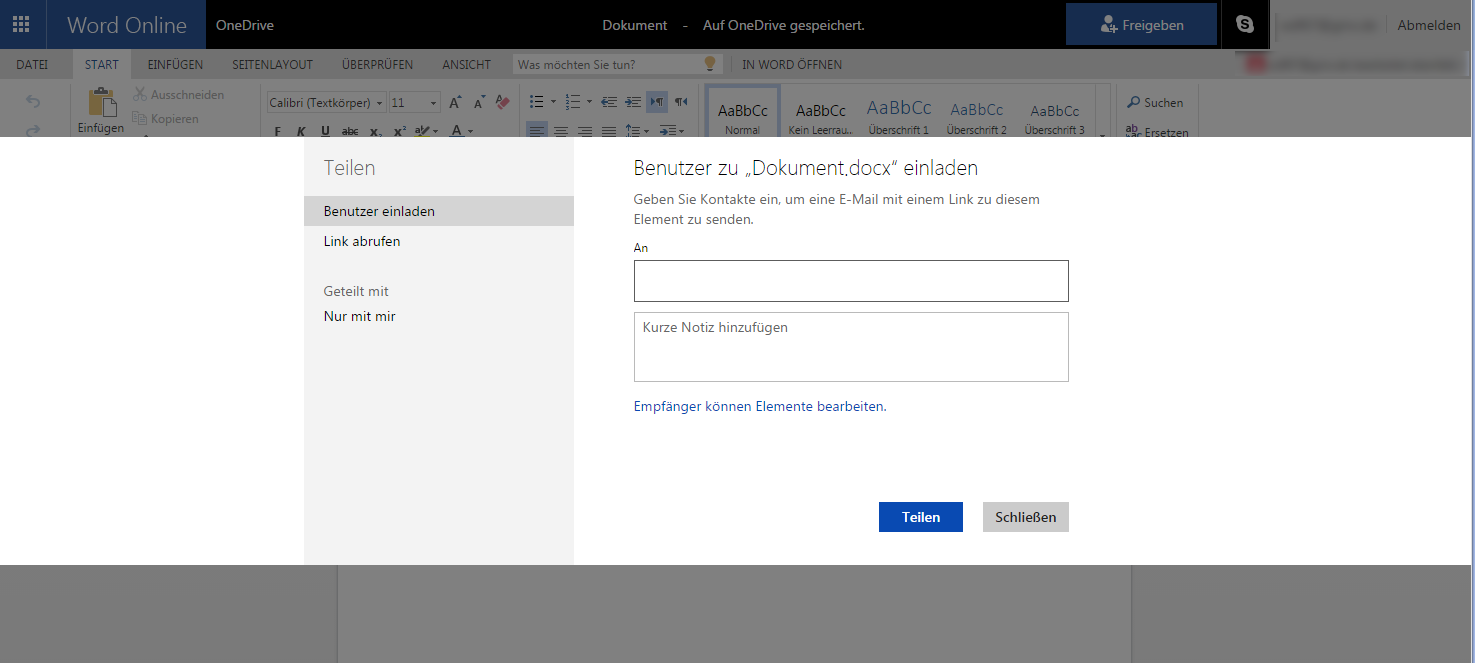Click the blue Teilen button
This screenshot has height=663, width=1475.
921,517
